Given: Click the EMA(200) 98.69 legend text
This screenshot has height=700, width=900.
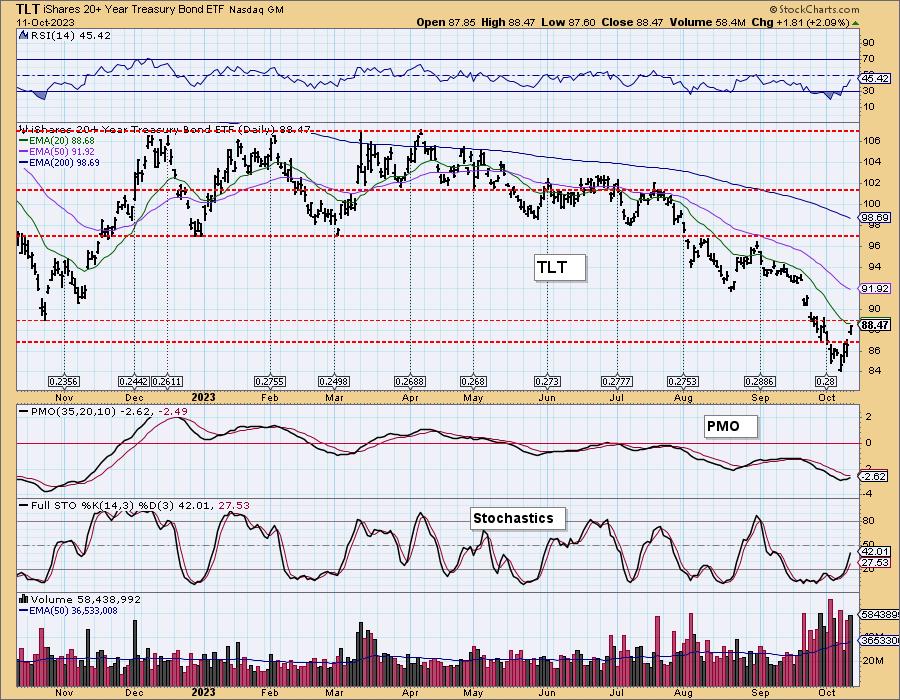Looking at the screenshot, I should 64,163.
